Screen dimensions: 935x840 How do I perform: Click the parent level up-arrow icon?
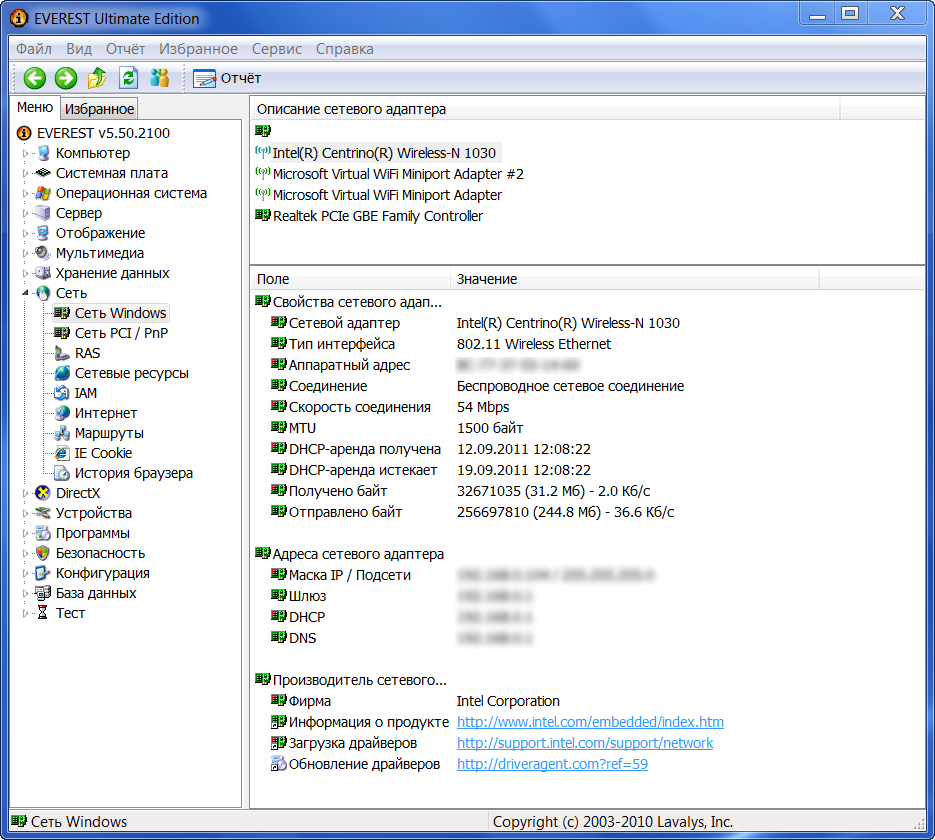[97, 78]
